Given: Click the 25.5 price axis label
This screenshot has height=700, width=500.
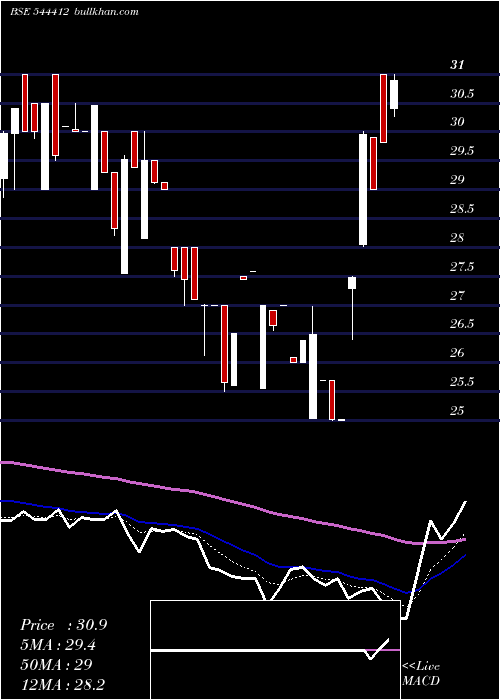Looking at the screenshot, I should 461,382.
